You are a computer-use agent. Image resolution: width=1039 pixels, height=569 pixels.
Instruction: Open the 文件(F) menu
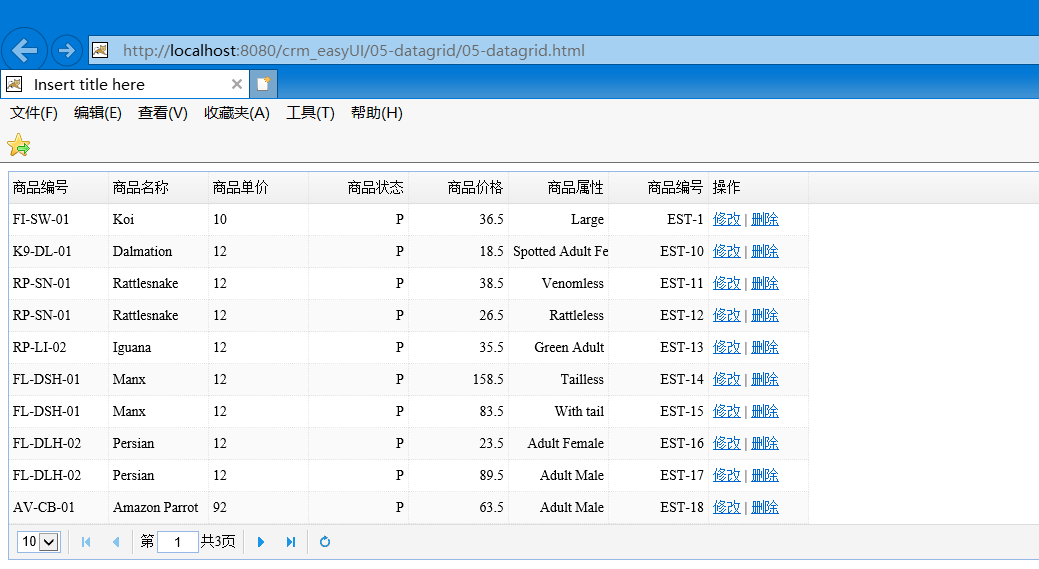34,113
